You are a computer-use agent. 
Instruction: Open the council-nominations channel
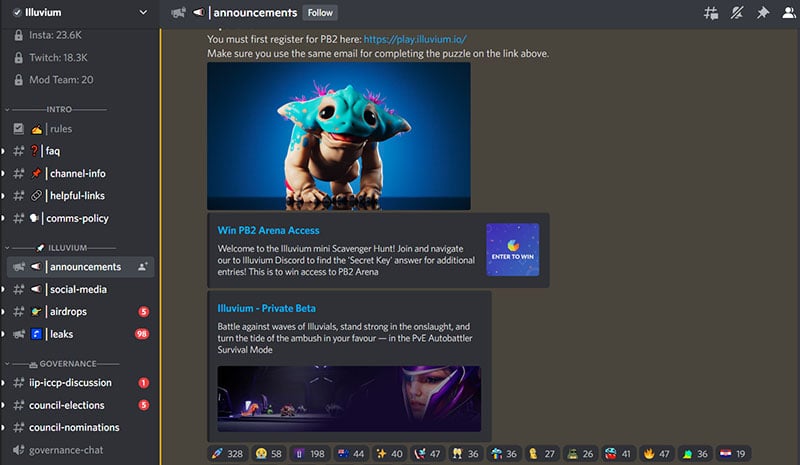click(x=79, y=428)
